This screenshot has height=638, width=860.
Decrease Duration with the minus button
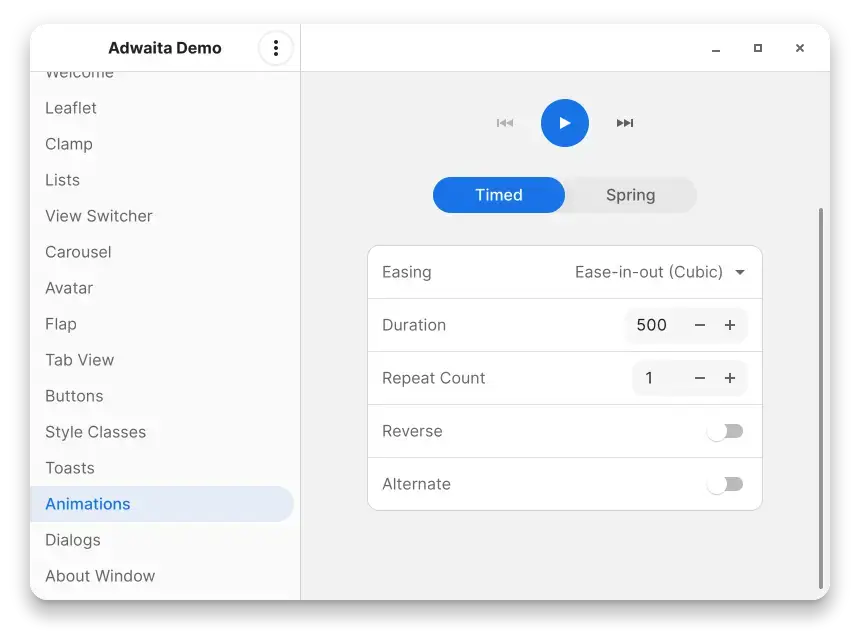(700, 325)
